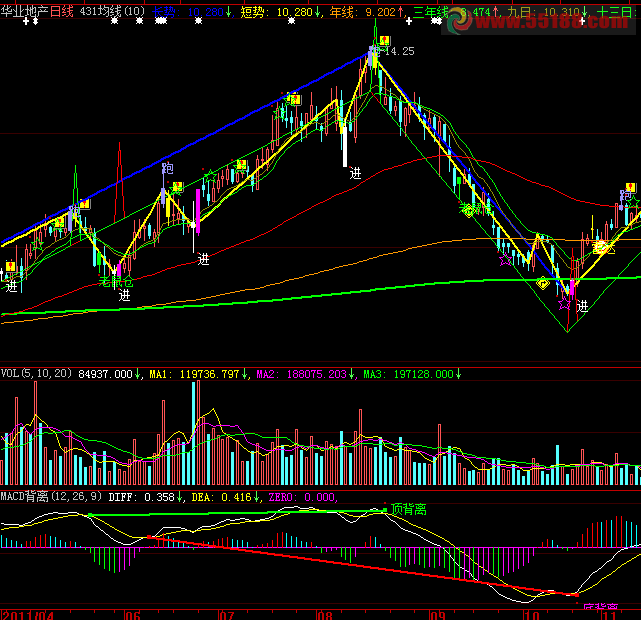Click the 08 month mark on the time axis
The image size is (641, 620).
coord(325,615)
